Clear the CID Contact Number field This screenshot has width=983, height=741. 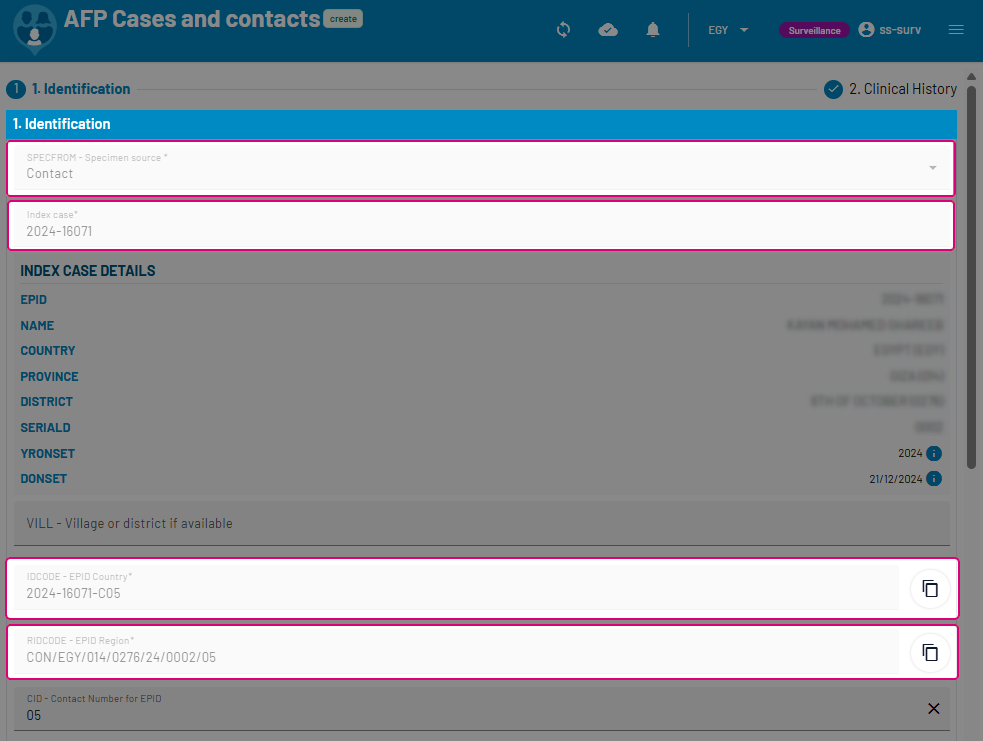[934, 708]
